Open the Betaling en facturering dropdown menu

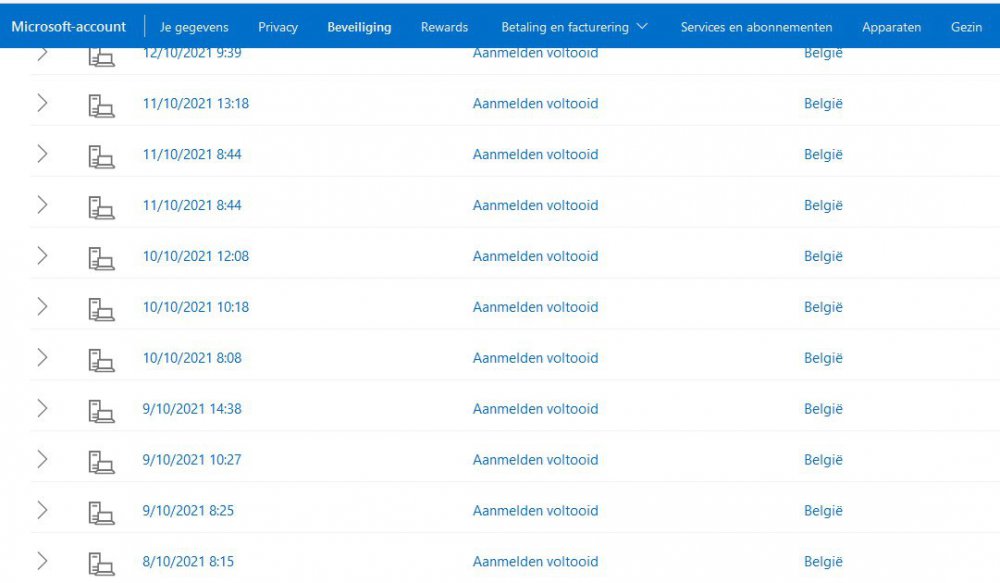coord(574,27)
